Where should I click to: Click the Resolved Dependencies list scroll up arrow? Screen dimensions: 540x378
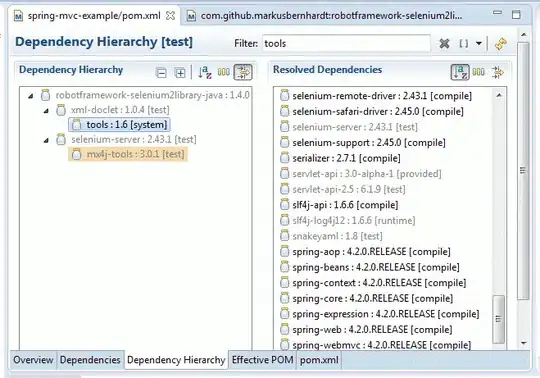pos(499,95)
